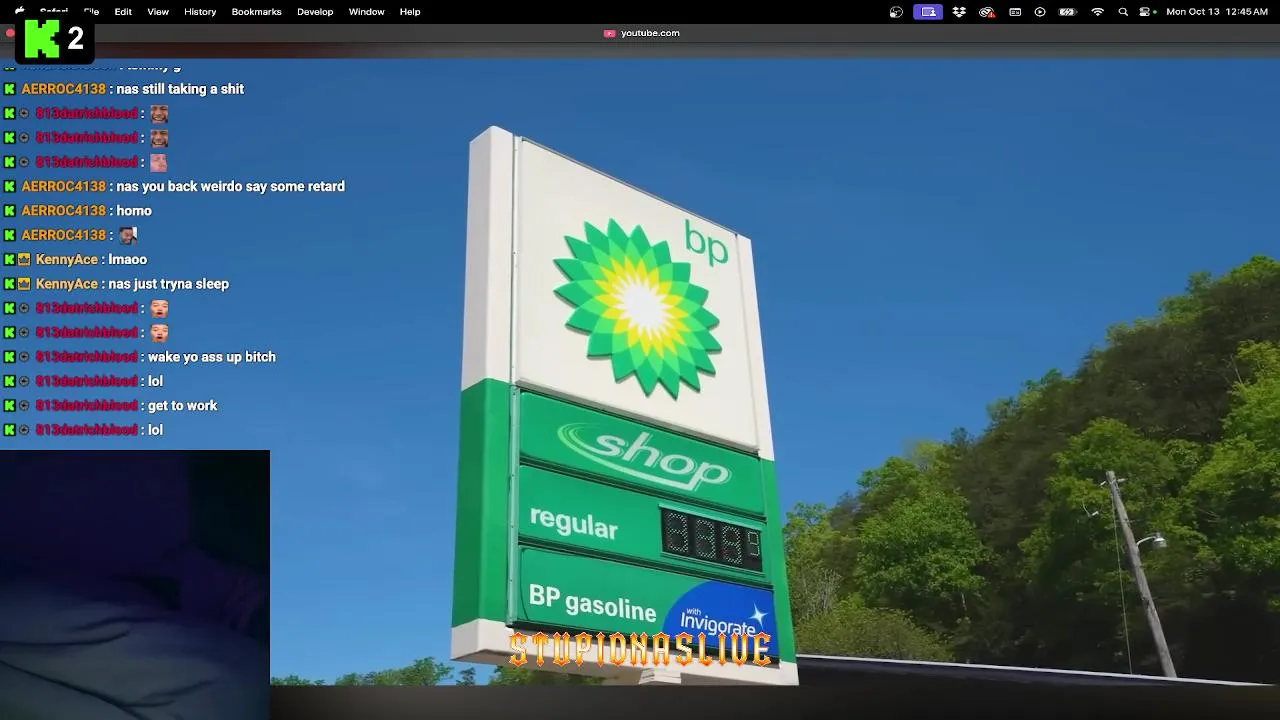Click Kick badge on the 'get to work' row
The image size is (1280, 720).
point(10,406)
